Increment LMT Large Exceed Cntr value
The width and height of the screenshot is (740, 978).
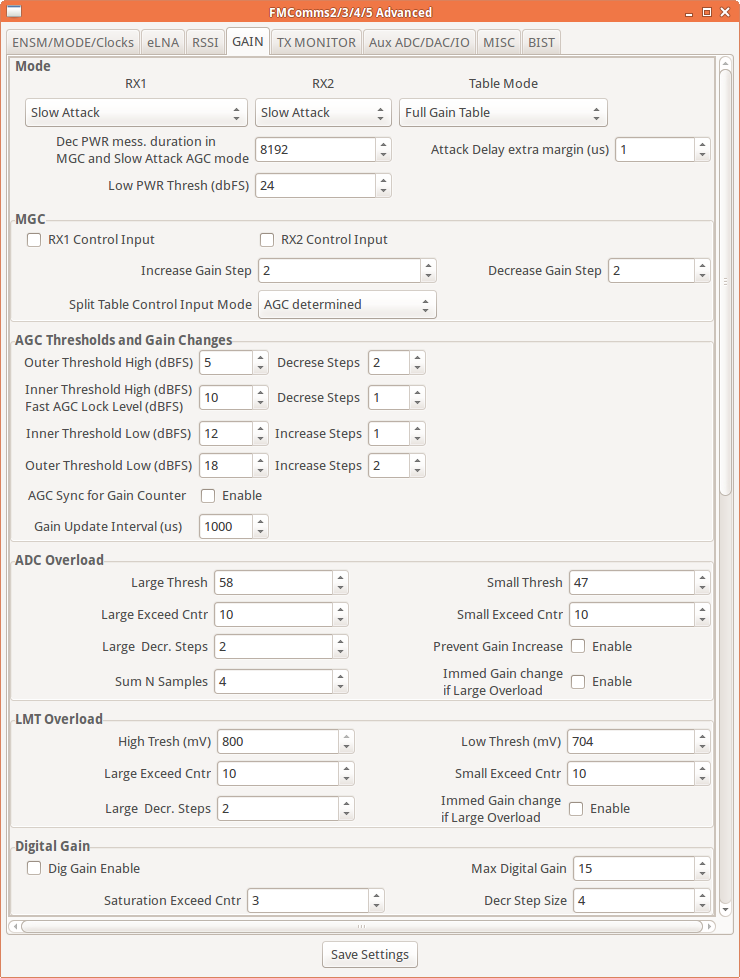point(347,768)
